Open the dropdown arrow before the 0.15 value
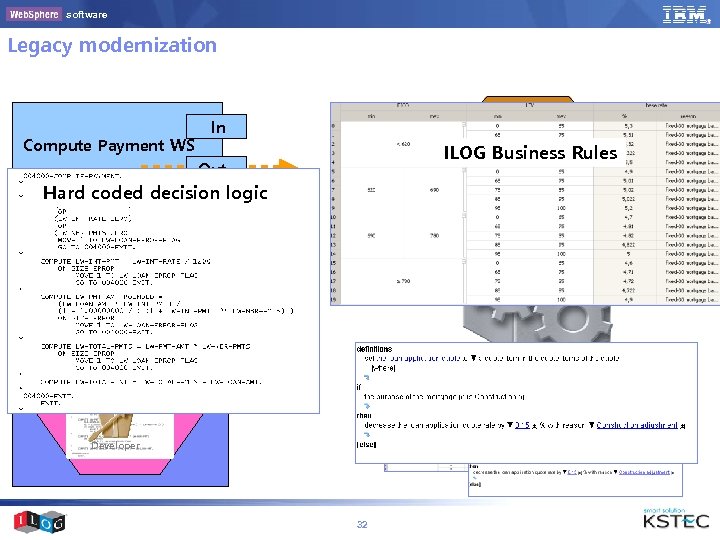The width and height of the screenshot is (720, 540). pos(510,425)
